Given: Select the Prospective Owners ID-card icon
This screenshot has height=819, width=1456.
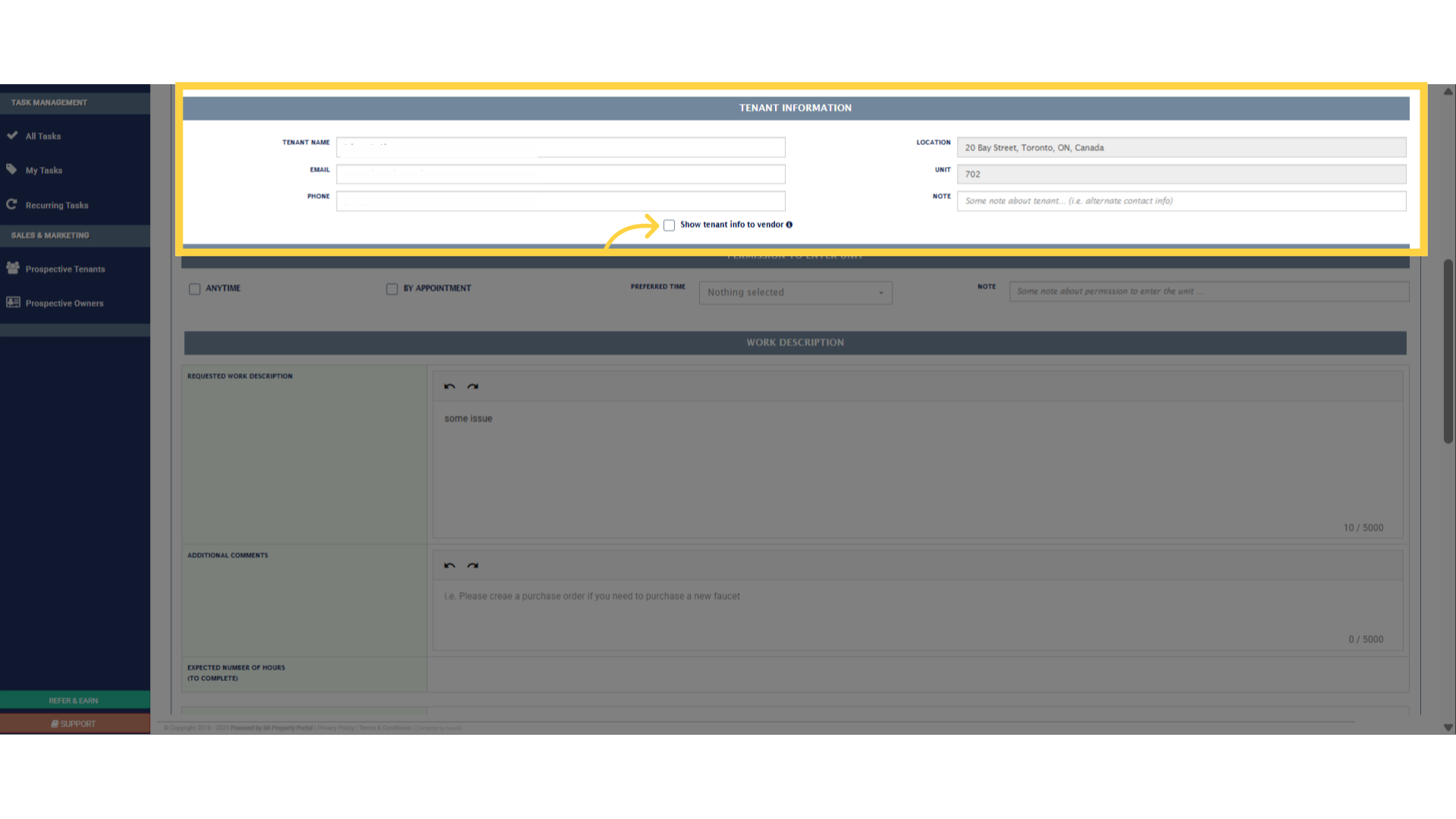Looking at the screenshot, I should [x=12, y=302].
